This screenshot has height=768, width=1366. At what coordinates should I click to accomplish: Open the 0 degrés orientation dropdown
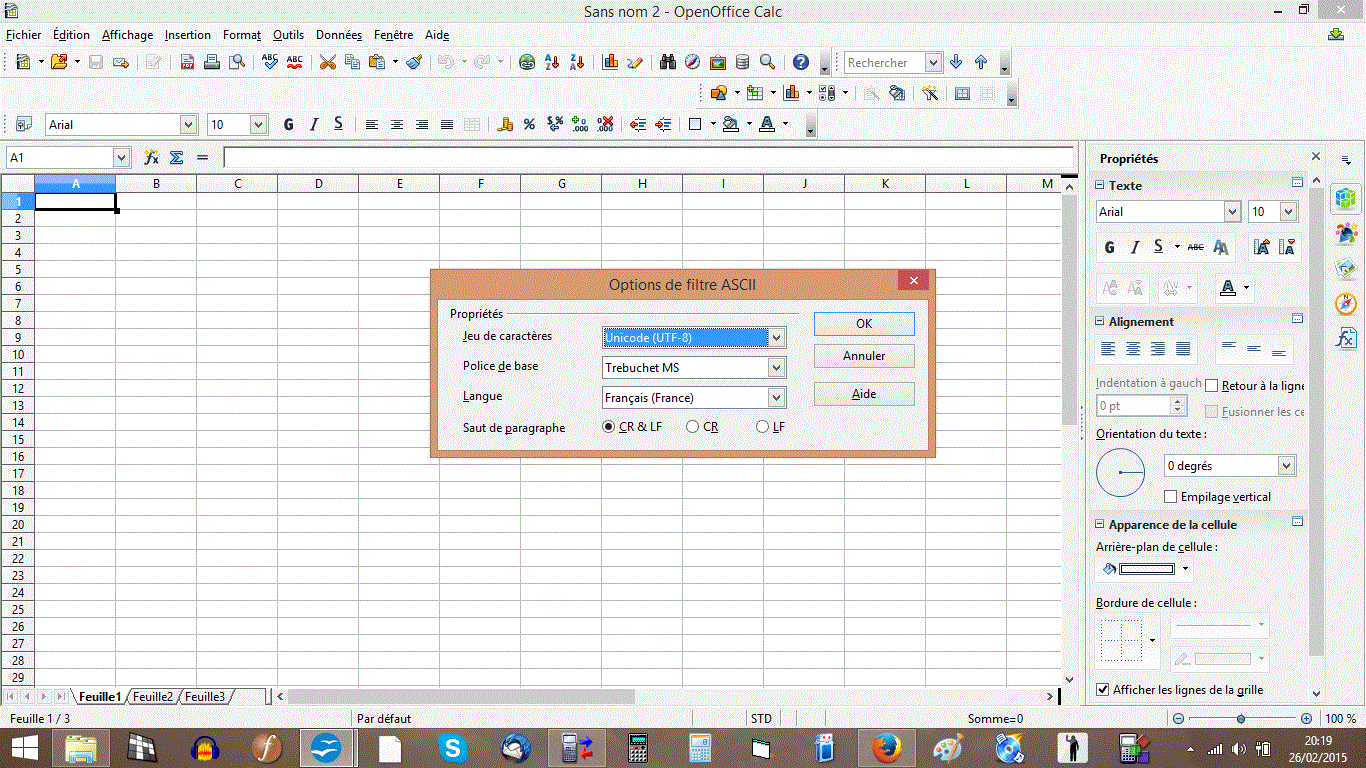[x=1287, y=466]
